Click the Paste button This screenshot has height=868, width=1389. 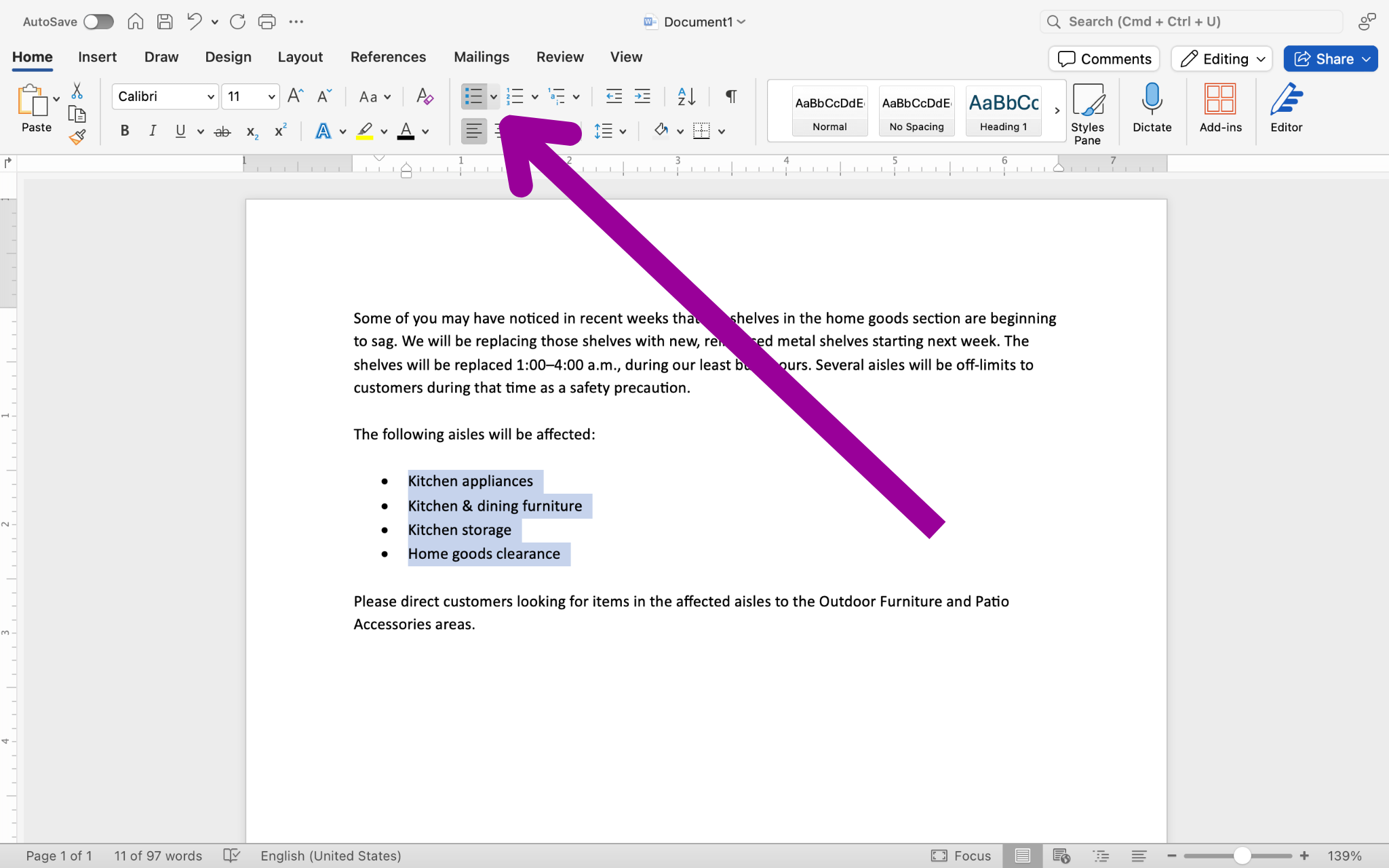tap(36, 108)
